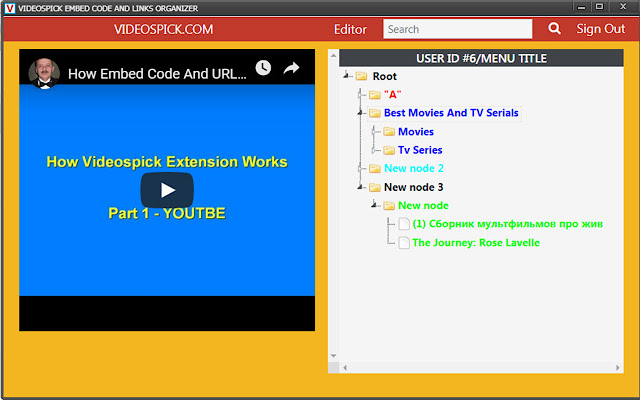Screen dimensions: 640x400
Task: Expand the Movies node
Action: [x=374, y=132]
